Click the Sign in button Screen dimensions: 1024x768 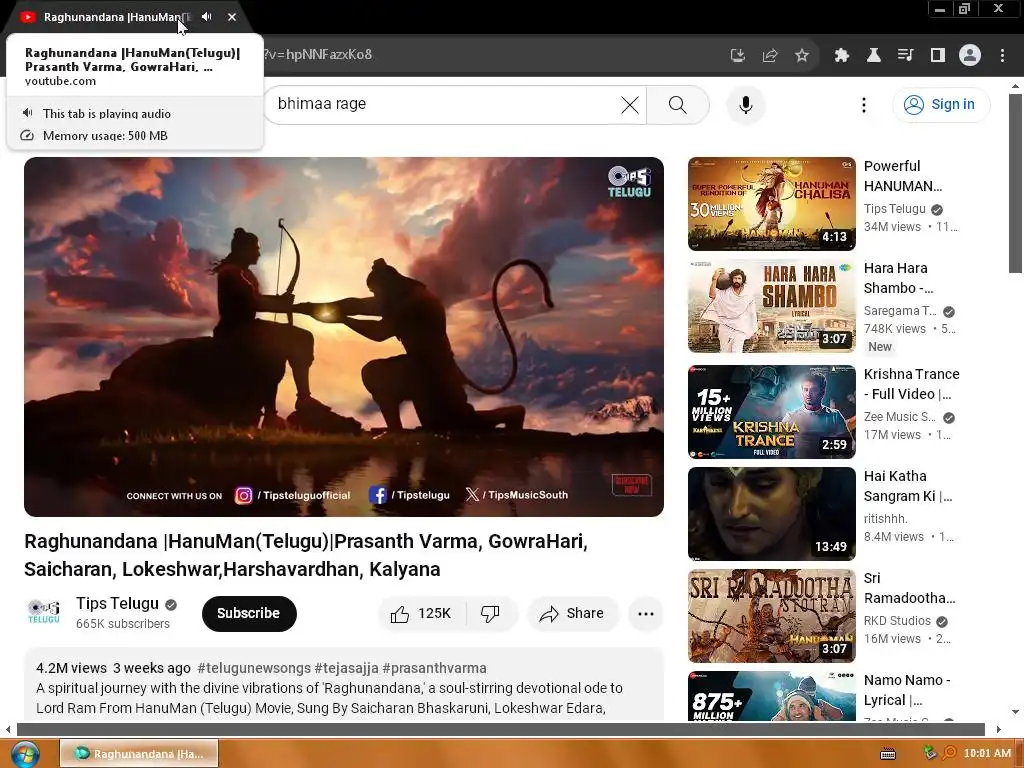[940, 104]
